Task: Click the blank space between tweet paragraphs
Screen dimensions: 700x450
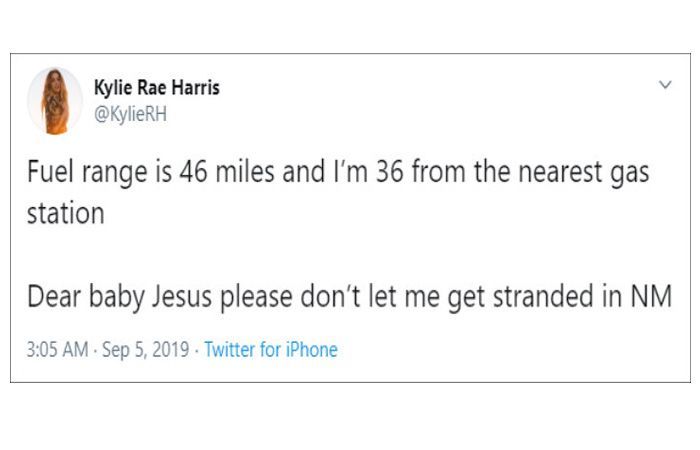Action: [350, 254]
